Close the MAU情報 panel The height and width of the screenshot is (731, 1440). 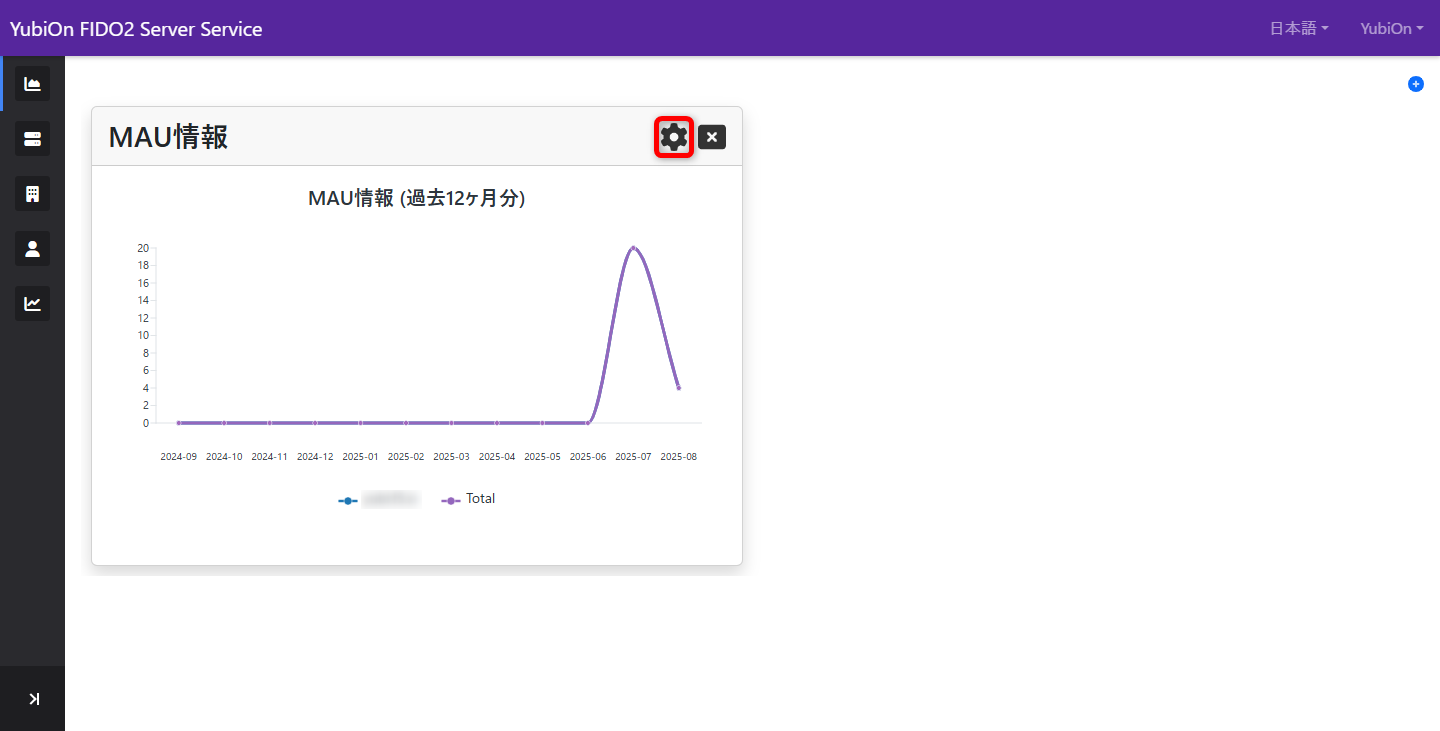[x=712, y=137]
